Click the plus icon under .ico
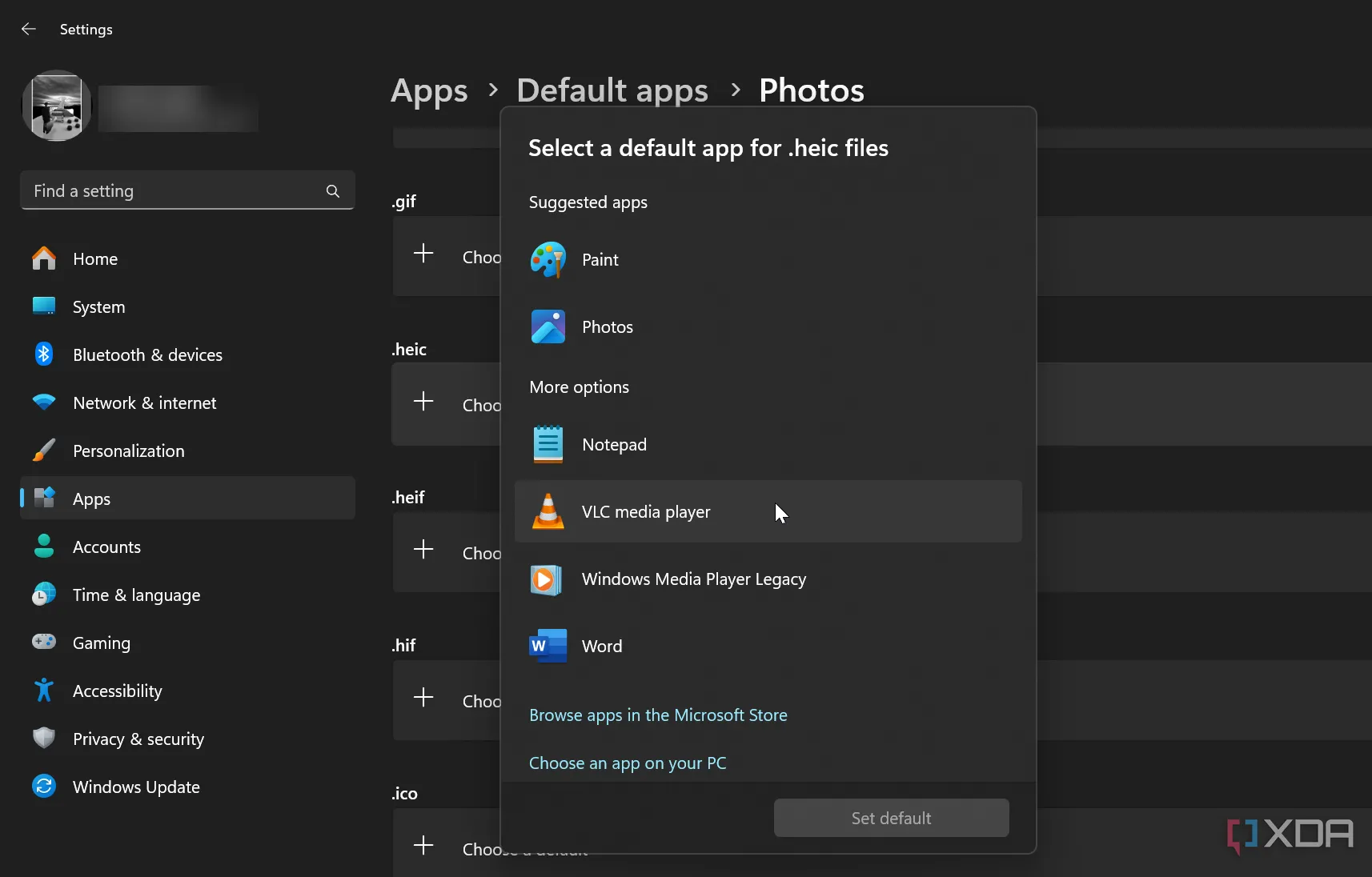This screenshot has width=1372, height=877. point(423,845)
